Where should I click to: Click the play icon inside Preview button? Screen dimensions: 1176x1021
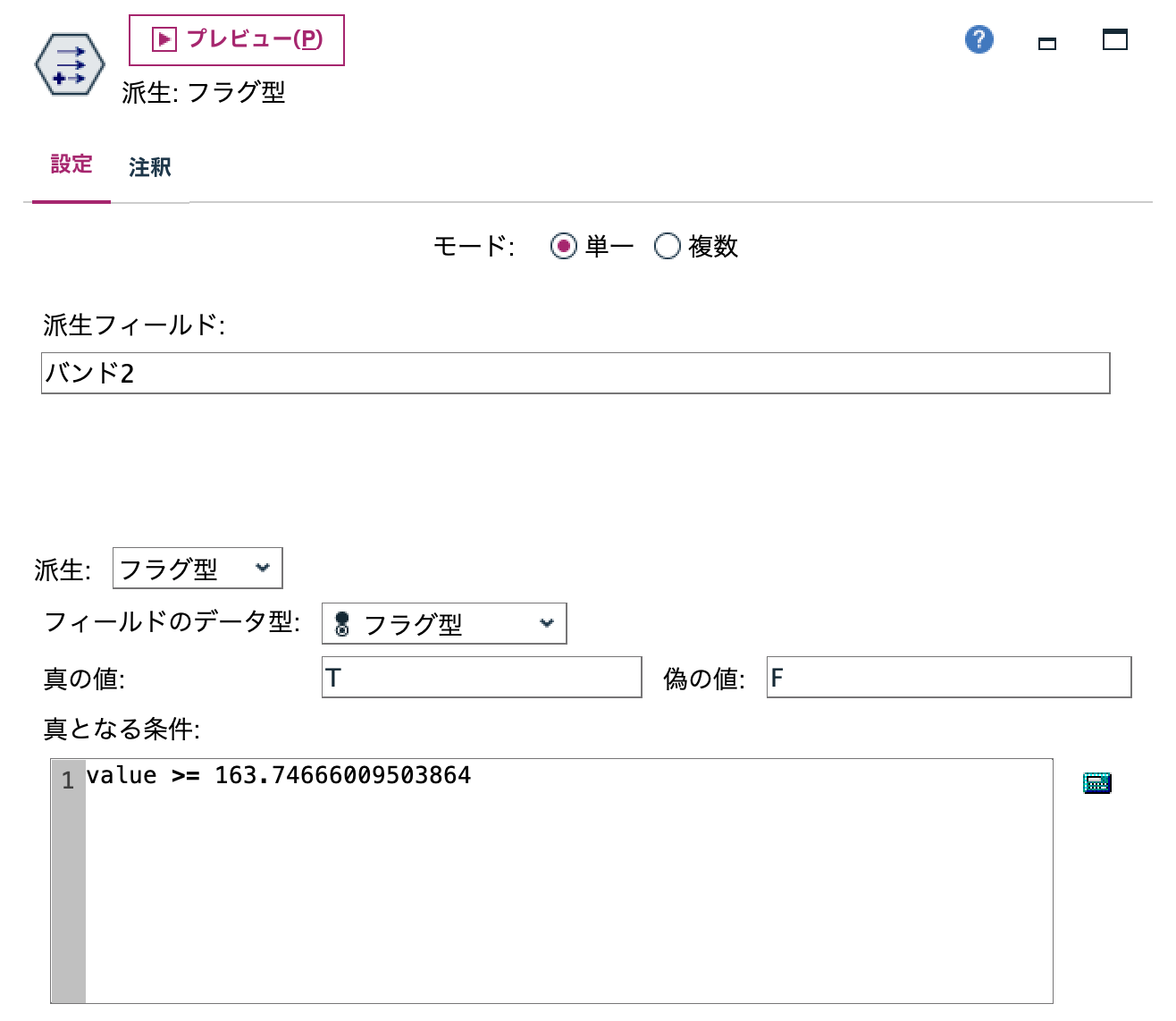tap(164, 39)
